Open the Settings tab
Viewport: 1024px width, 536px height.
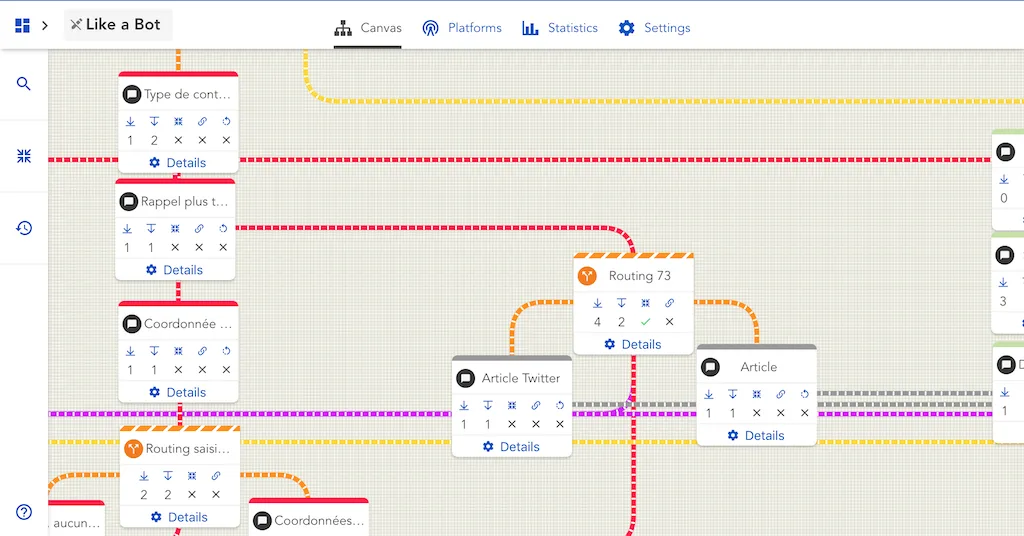[x=654, y=28]
